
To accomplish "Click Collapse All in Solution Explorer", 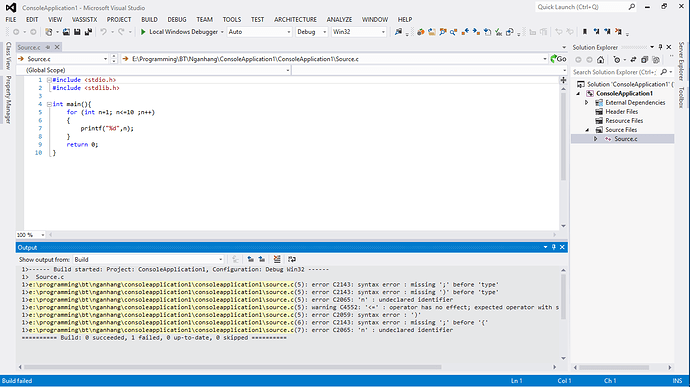I will coord(644,60).
